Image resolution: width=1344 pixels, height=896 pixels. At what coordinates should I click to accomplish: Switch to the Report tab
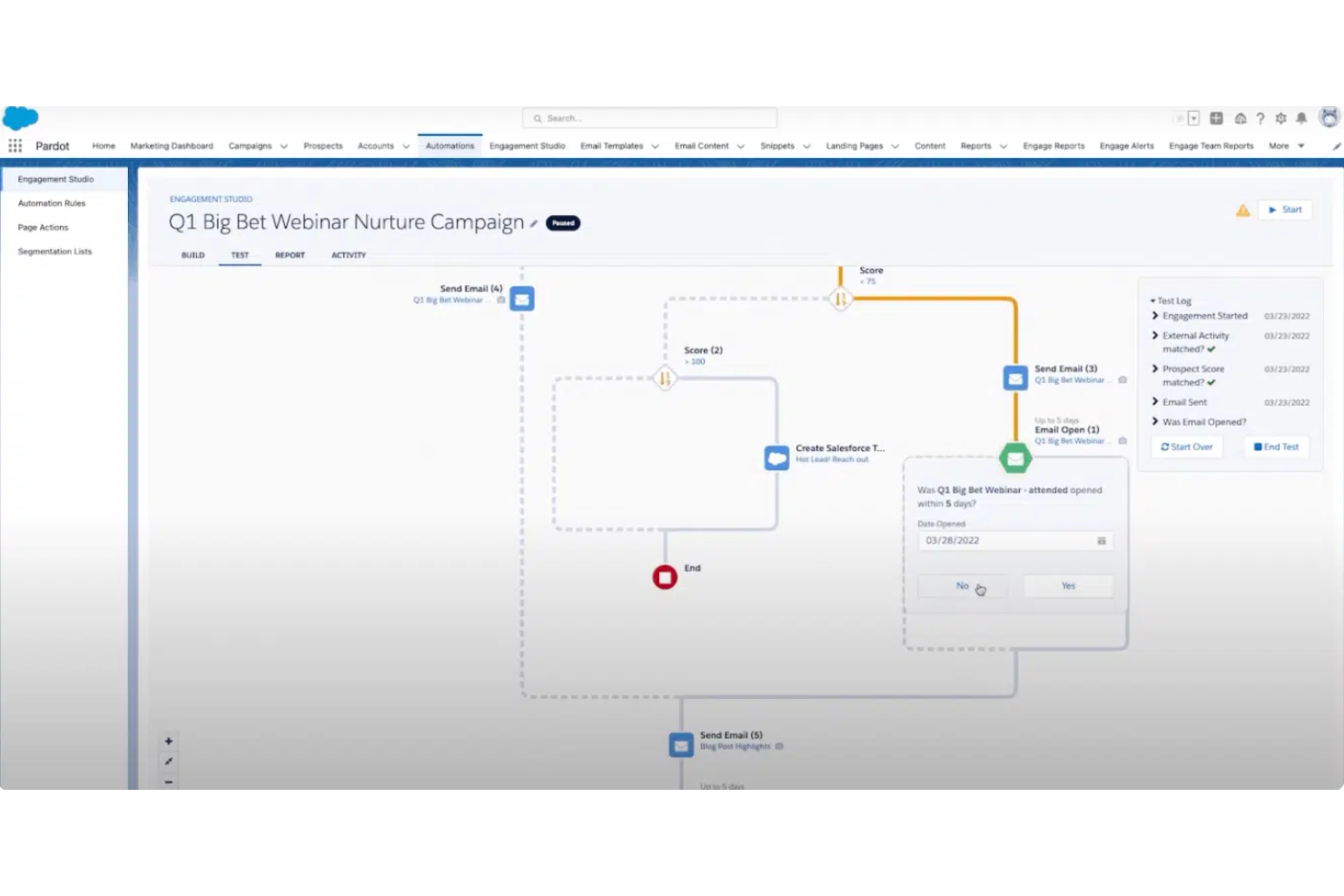click(290, 255)
